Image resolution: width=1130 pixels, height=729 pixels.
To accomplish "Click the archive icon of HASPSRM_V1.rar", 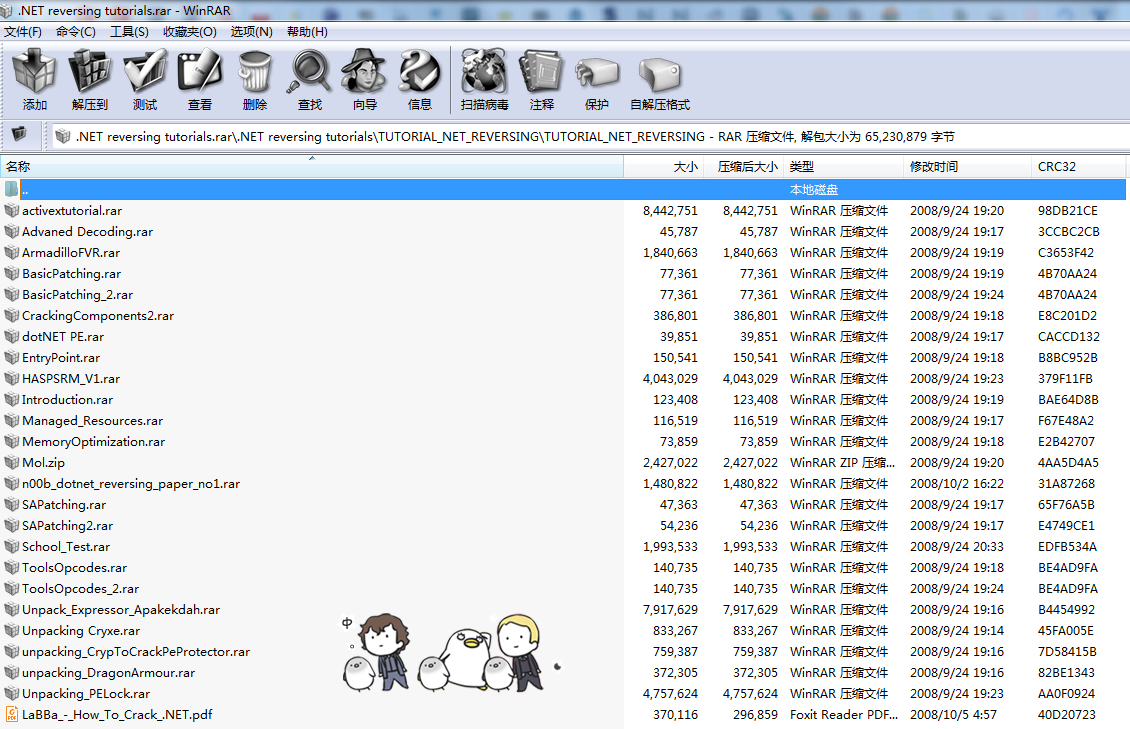I will (12, 378).
